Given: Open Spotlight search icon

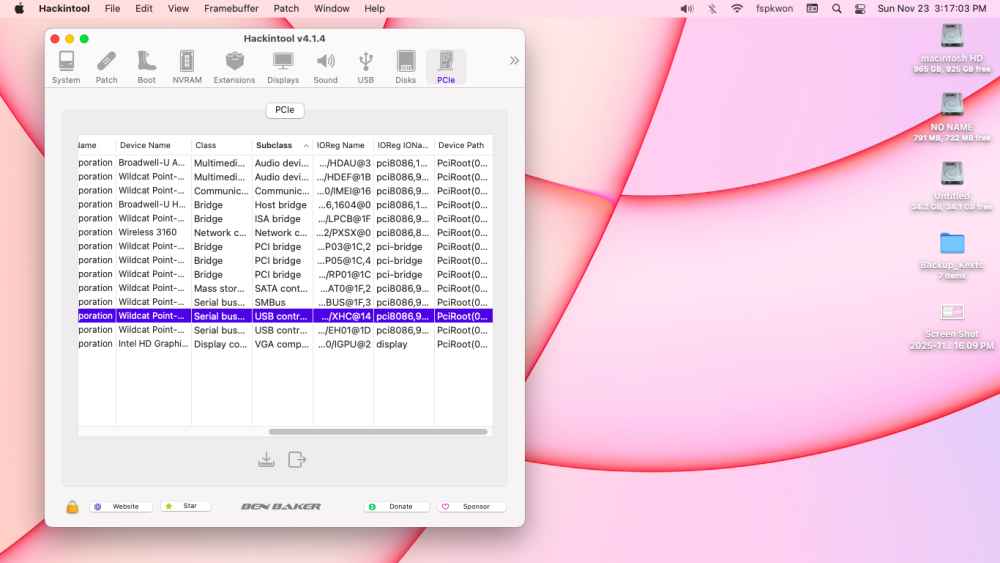Looking at the screenshot, I should coord(836,8).
